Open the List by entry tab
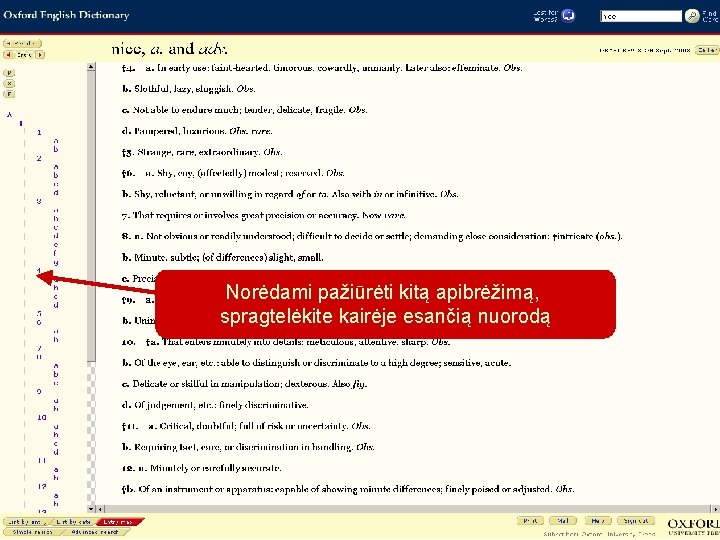The image size is (720, 540). pyautogui.click(x=25, y=522)
